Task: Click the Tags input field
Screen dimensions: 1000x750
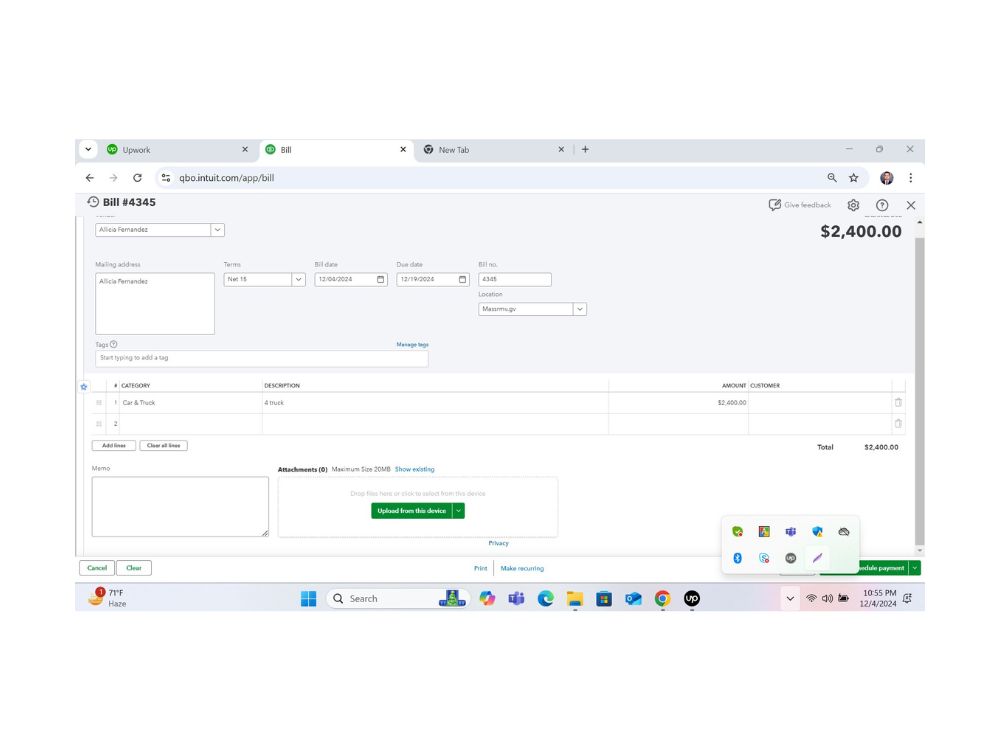Action: click(261, 358)
